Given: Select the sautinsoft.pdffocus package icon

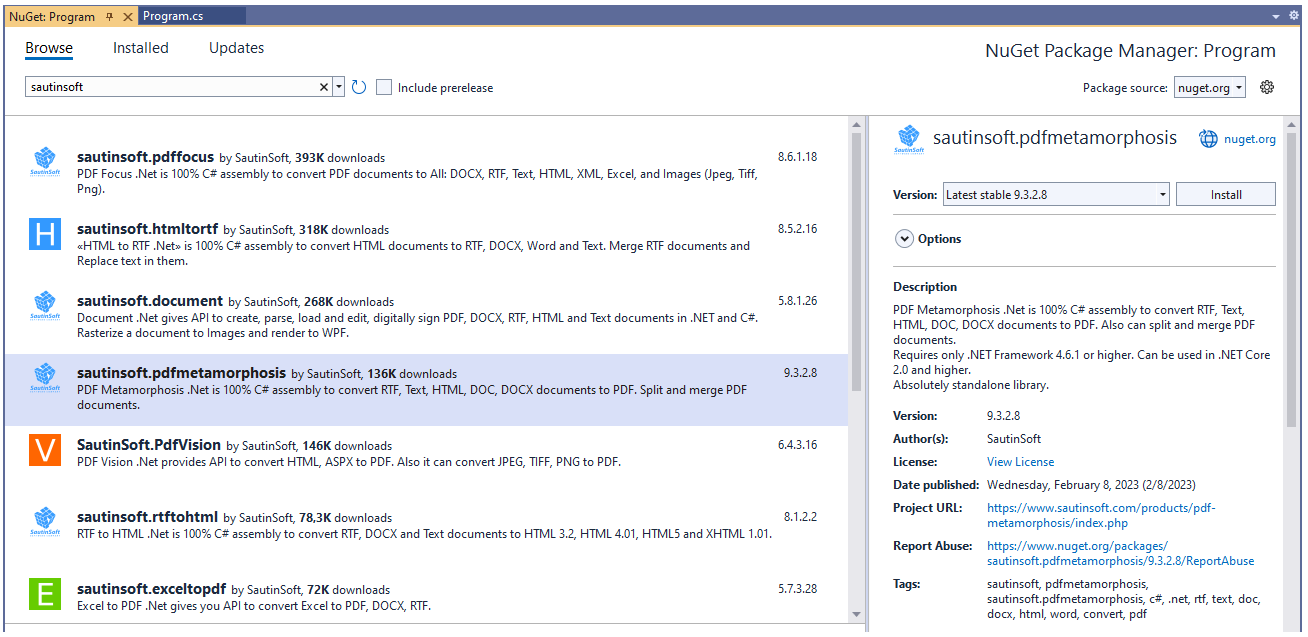Looking at the screenshot, I should (44, 161).
